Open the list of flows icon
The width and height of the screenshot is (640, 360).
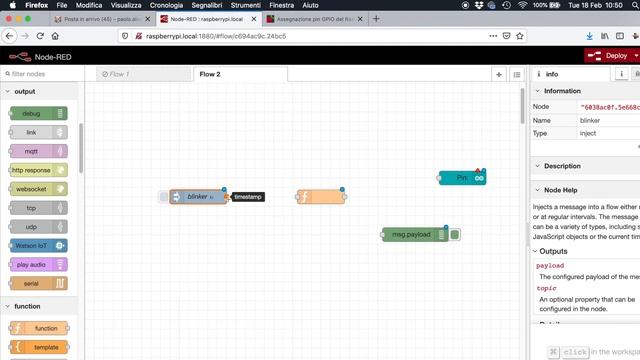(x=517, y=75)
